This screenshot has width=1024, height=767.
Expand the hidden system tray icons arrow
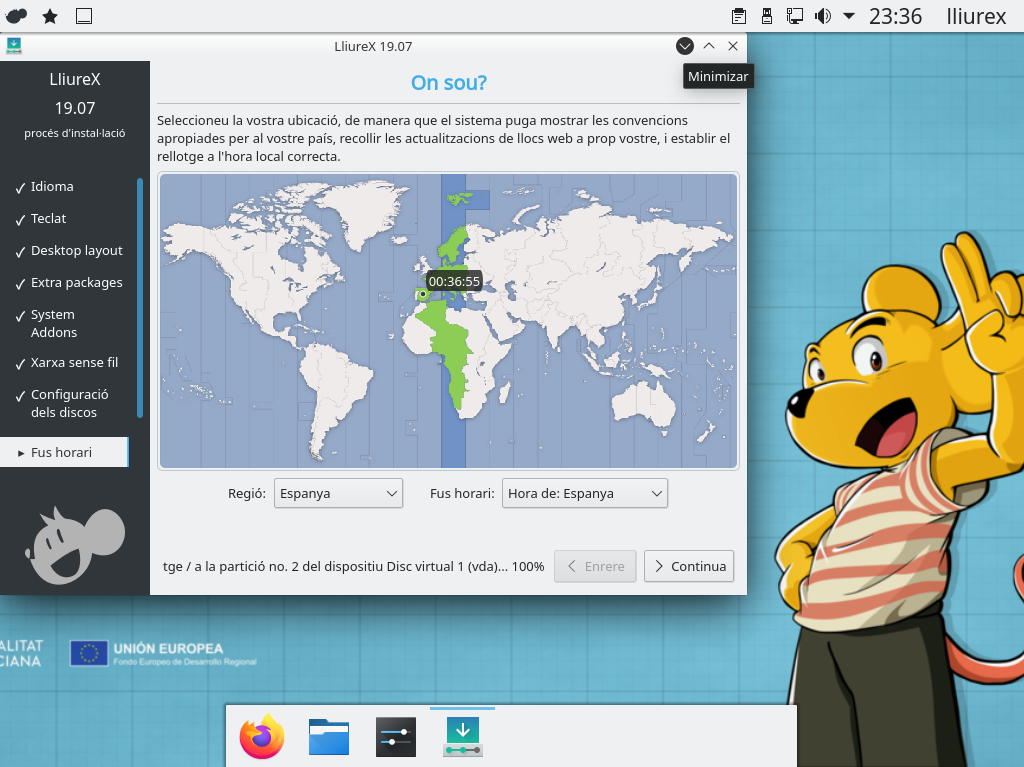(x=849, y=16)
